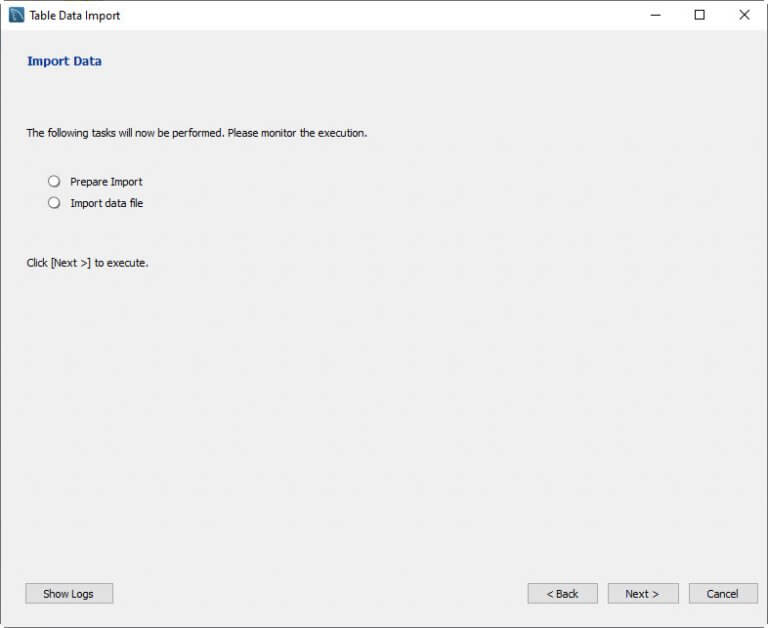This screenshot has height=628, width=768.
Task: Click the Prepare Import status circle
Action: (54, 182)
